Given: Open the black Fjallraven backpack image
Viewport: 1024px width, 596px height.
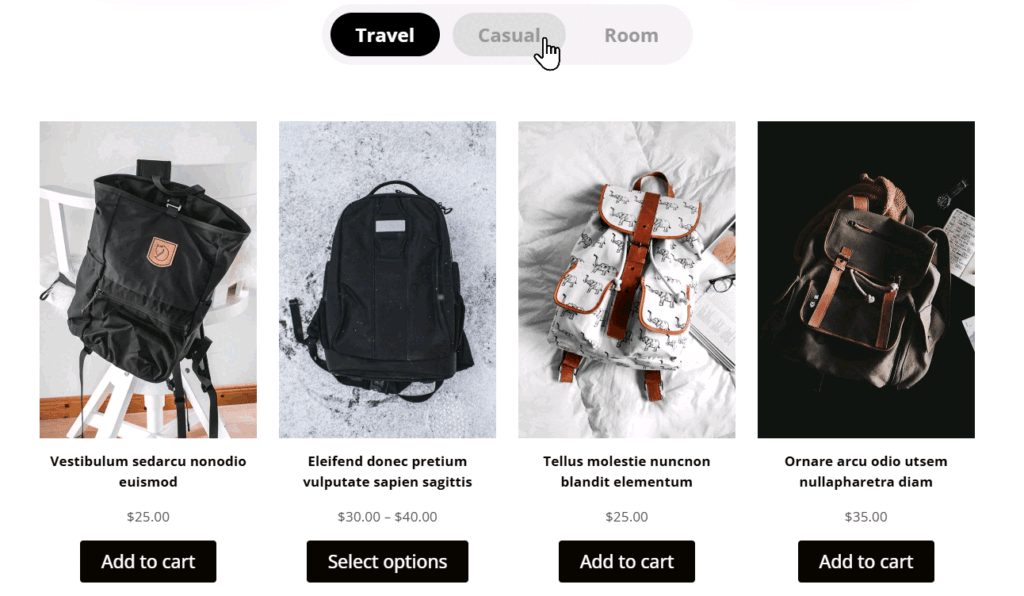Looking at the screenshot, I should (148, 279).
